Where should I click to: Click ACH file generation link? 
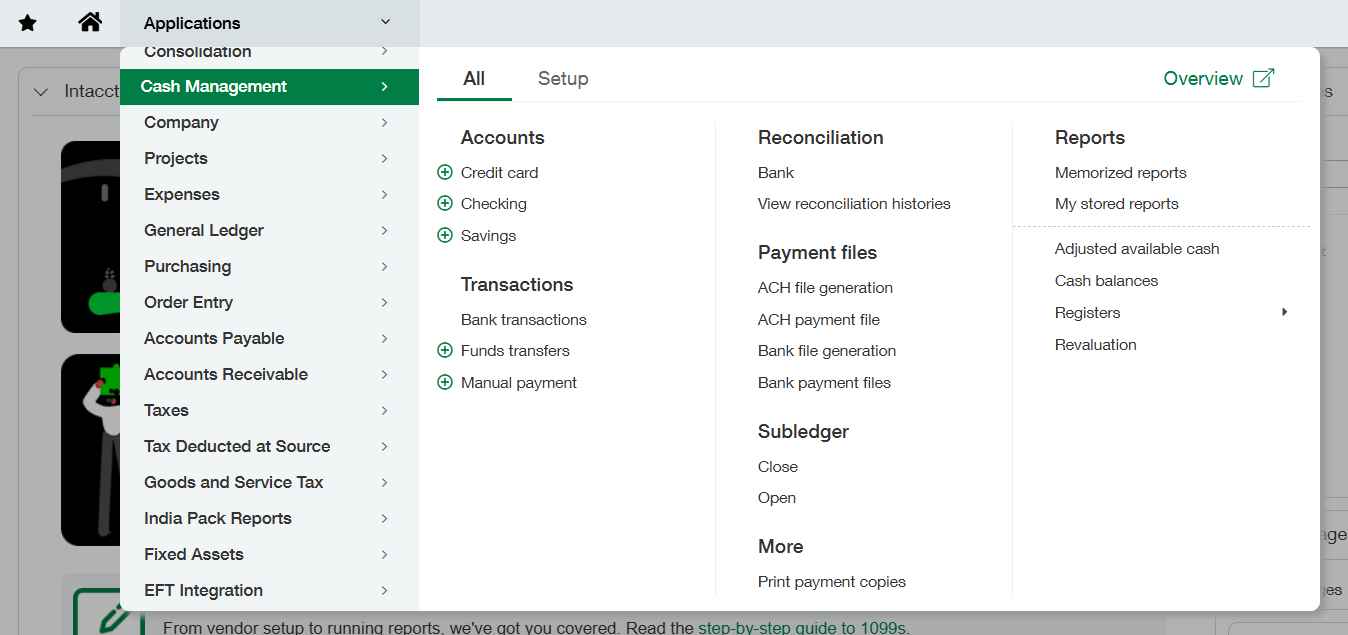825,288
